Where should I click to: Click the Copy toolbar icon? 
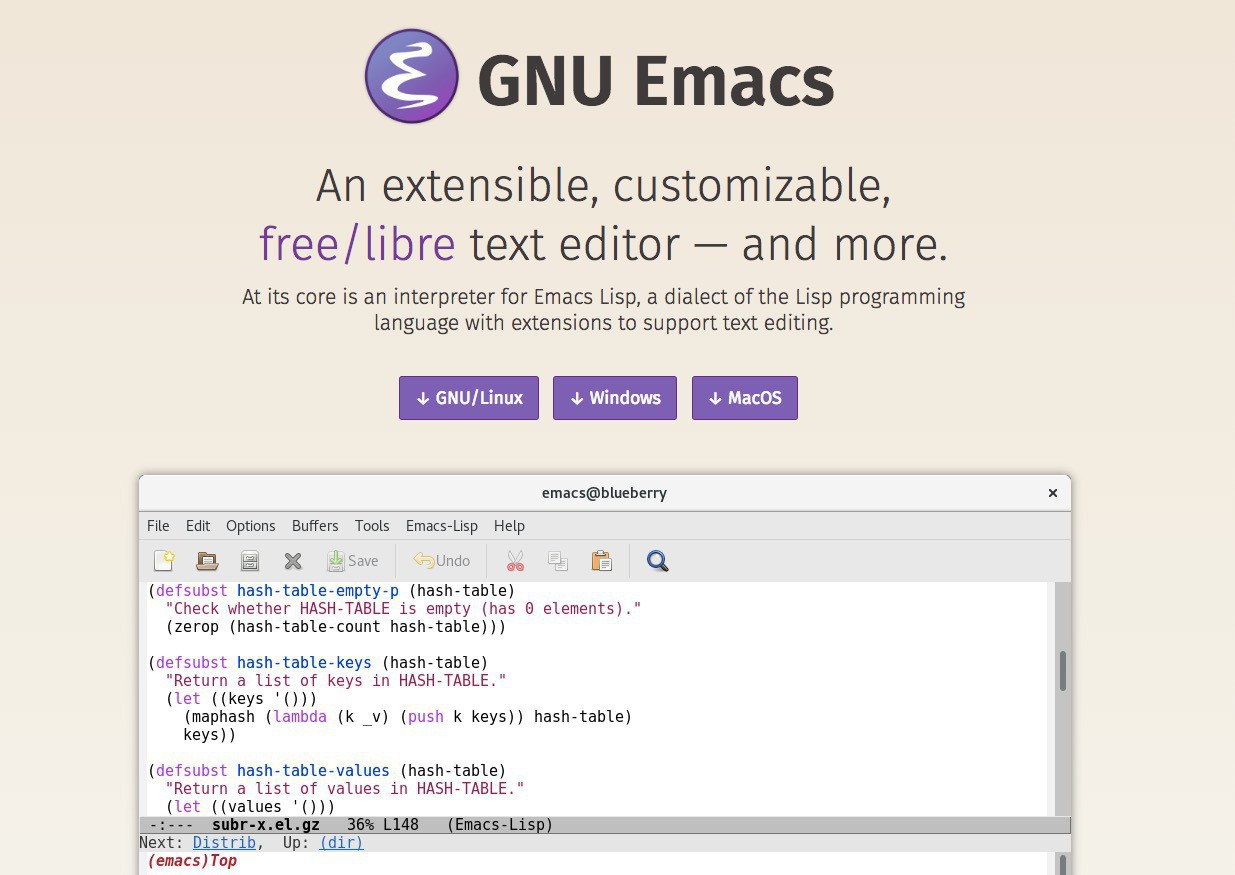(558, 561)
